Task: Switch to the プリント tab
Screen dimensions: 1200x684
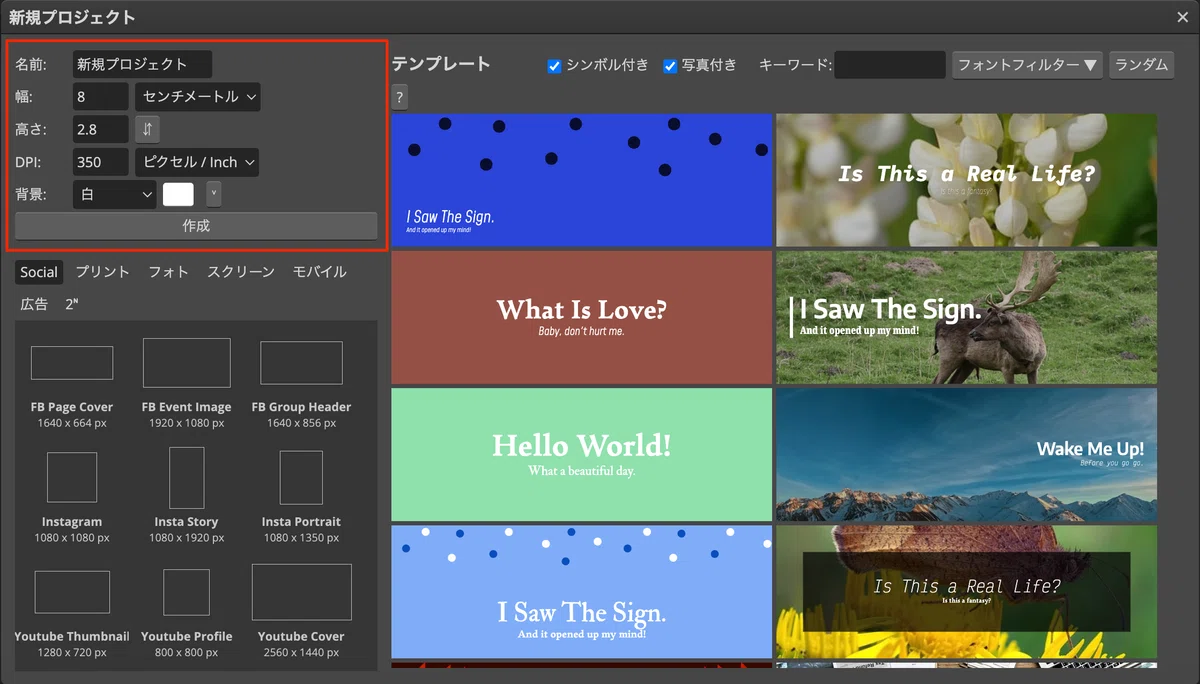Action: (103, 272)
